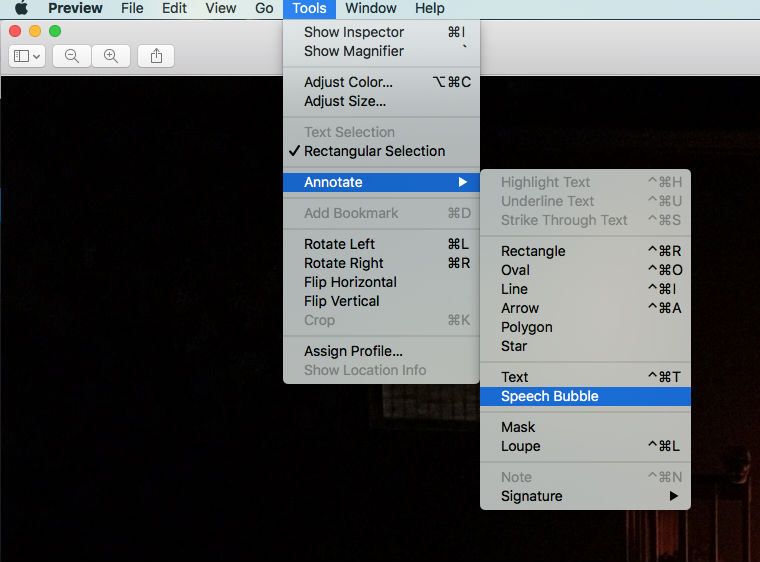The width and height of the screenshot is (760, 562).
Task: Click the zoom in magnifier icon
Action: click(111, 56)
